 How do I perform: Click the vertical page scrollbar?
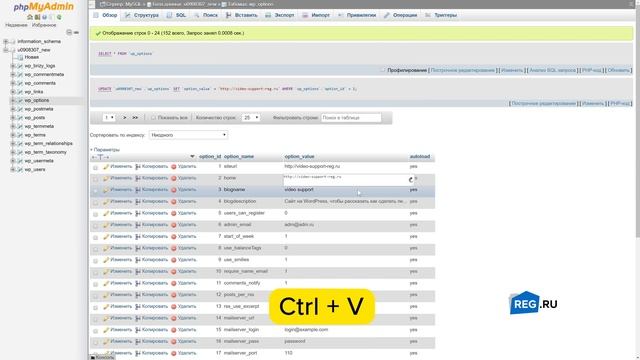click(x=637, y=122)
